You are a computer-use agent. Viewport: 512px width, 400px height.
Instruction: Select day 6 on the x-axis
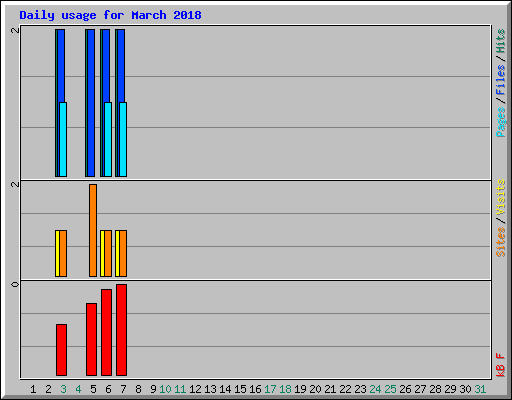(108, 389)
